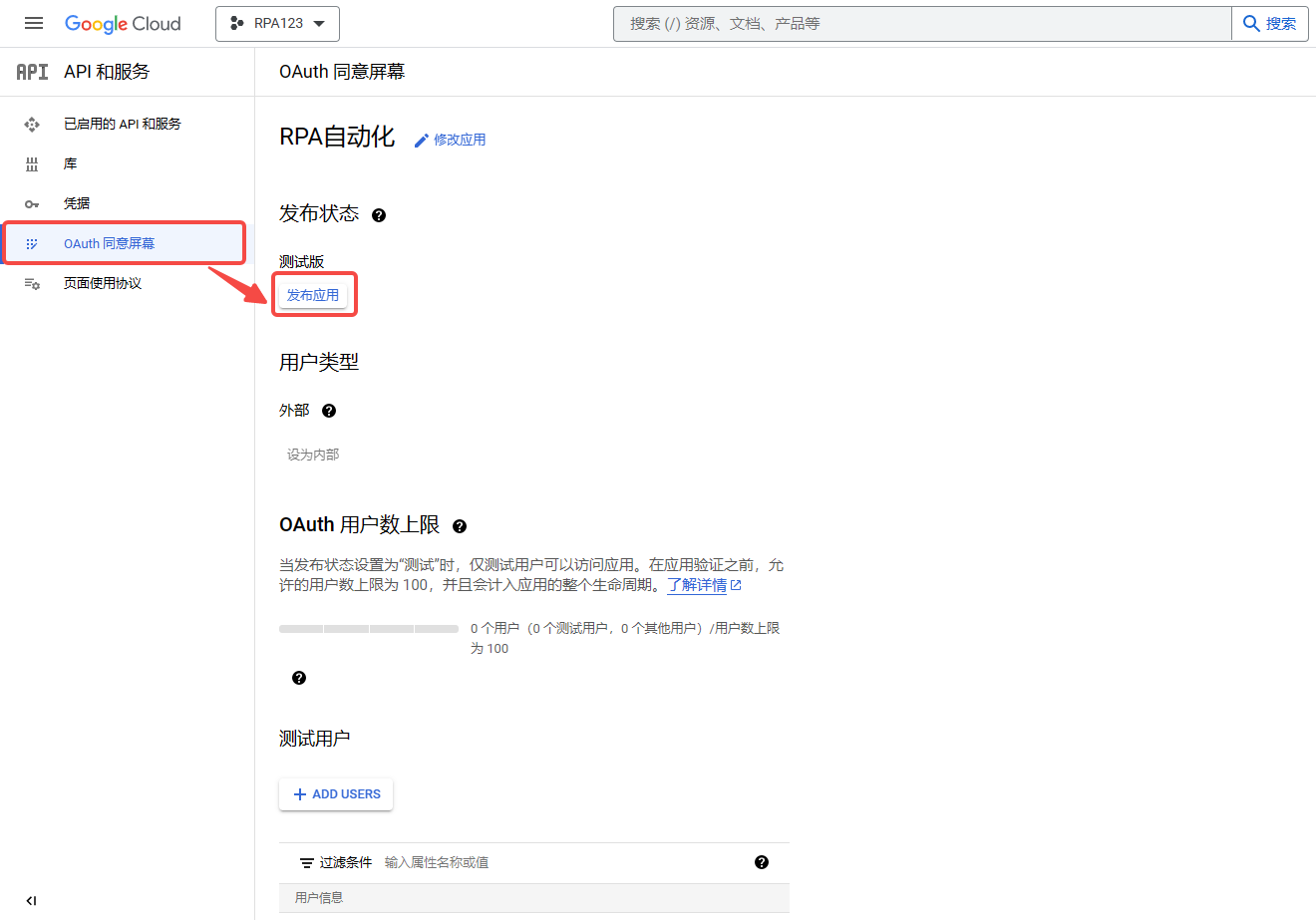Click the 过滤条件 filter icon
The height and width of the screenshot is (920, 1316).
tap(307, 863)
